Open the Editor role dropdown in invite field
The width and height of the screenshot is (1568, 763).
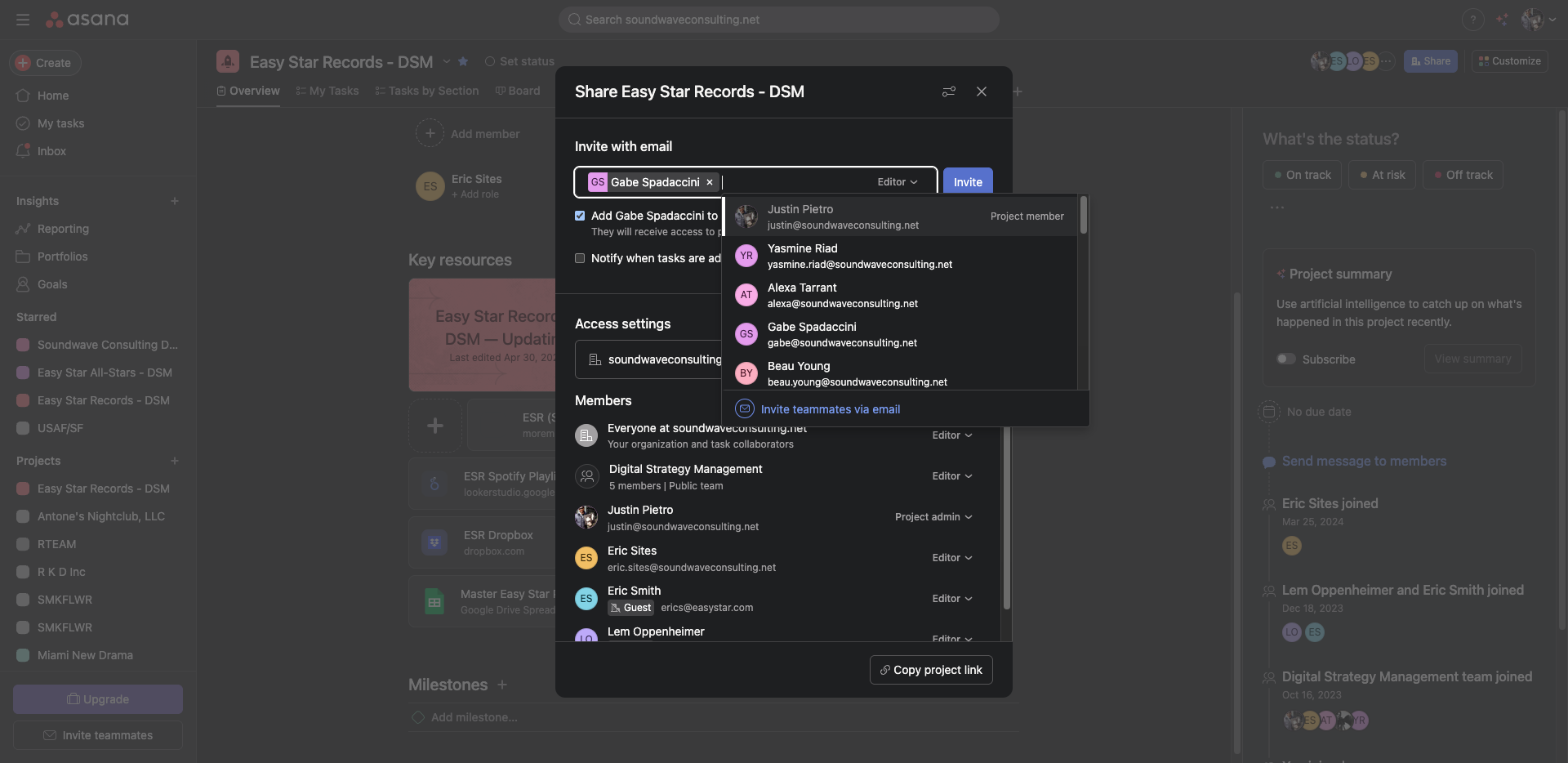tap(897, 182)
